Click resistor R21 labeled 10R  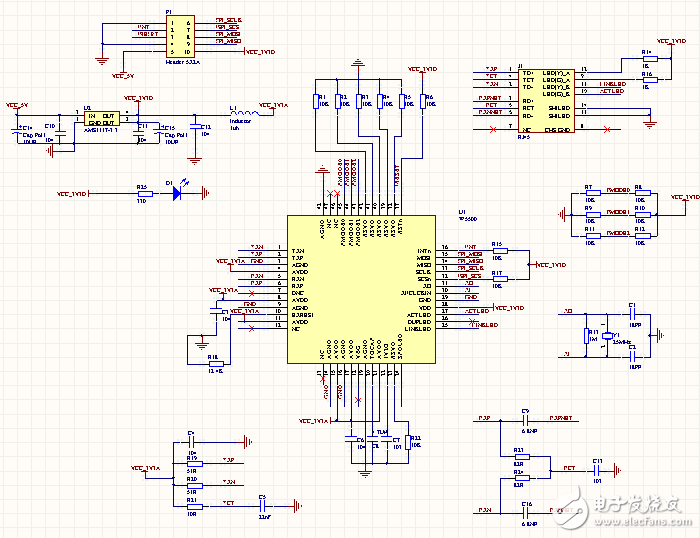[193, 505]
